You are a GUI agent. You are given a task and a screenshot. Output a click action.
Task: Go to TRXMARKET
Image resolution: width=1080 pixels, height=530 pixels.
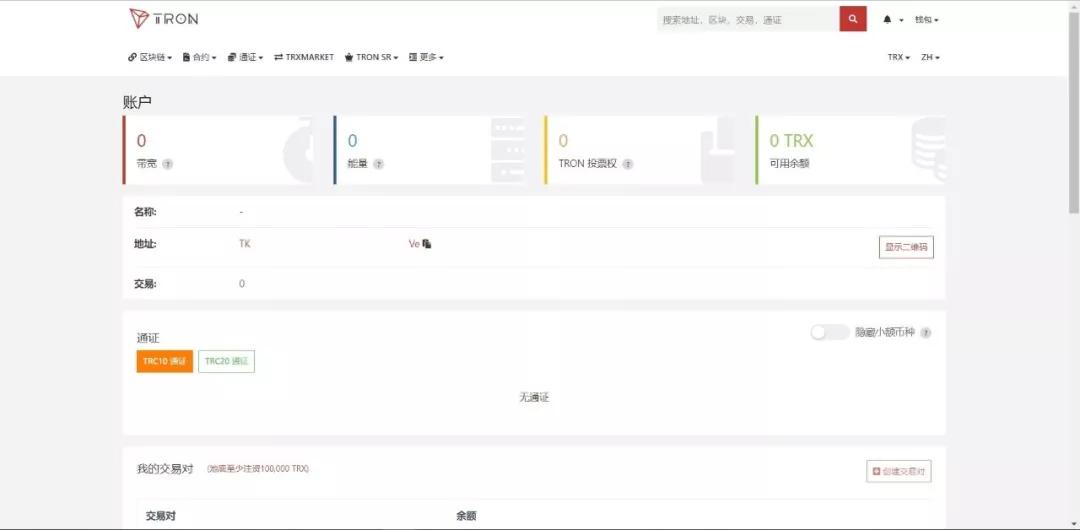tap(304, 57)
